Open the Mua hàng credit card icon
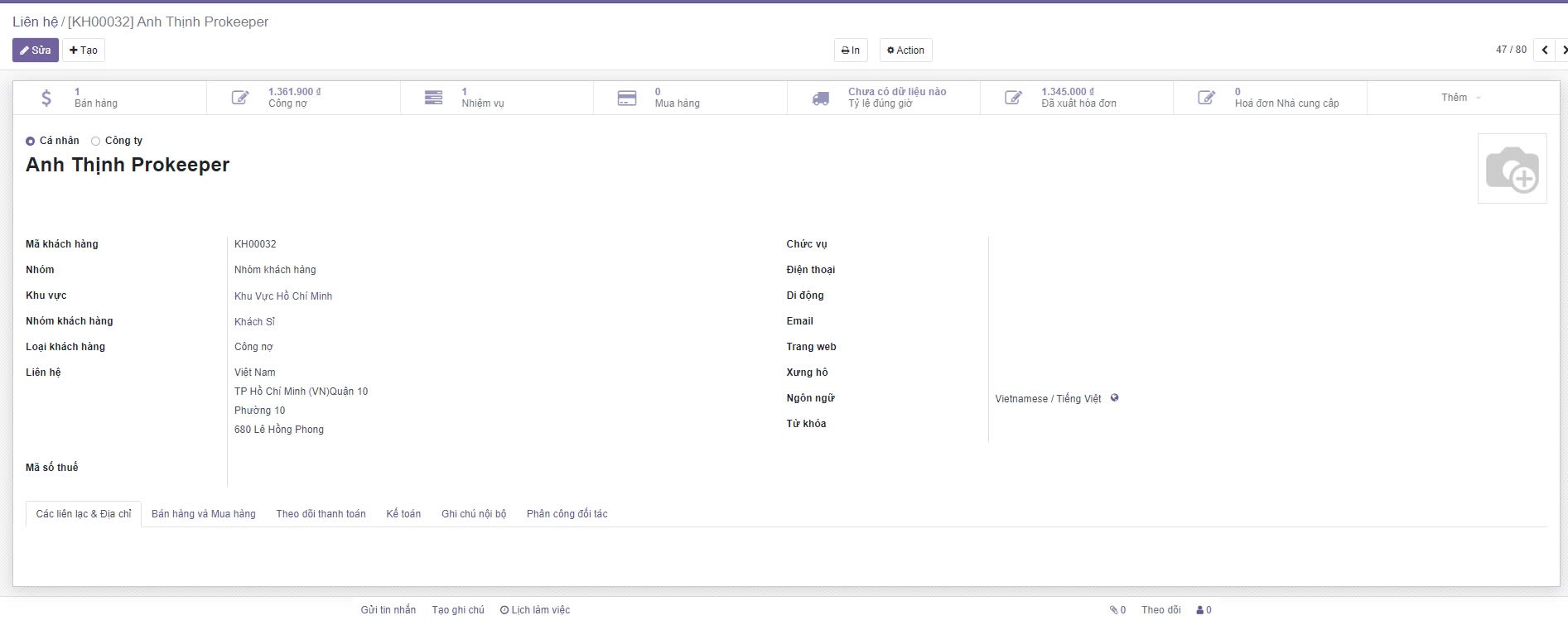 (627, 98)
